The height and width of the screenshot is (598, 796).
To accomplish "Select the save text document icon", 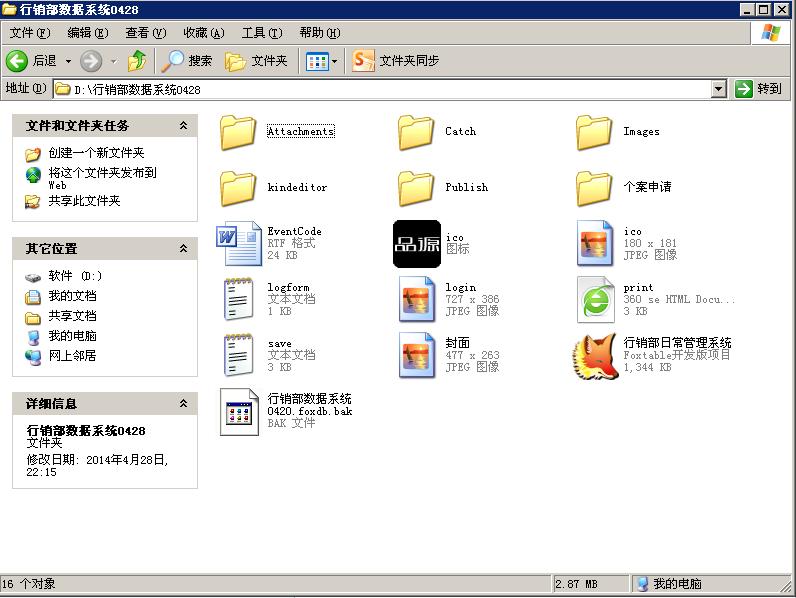I will [x=238, y=355].
